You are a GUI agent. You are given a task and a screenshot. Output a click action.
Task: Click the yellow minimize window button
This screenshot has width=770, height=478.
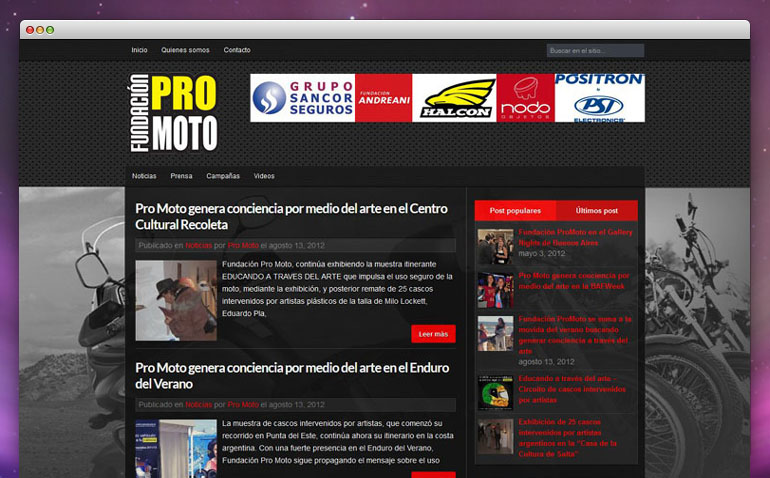(40, 30)
